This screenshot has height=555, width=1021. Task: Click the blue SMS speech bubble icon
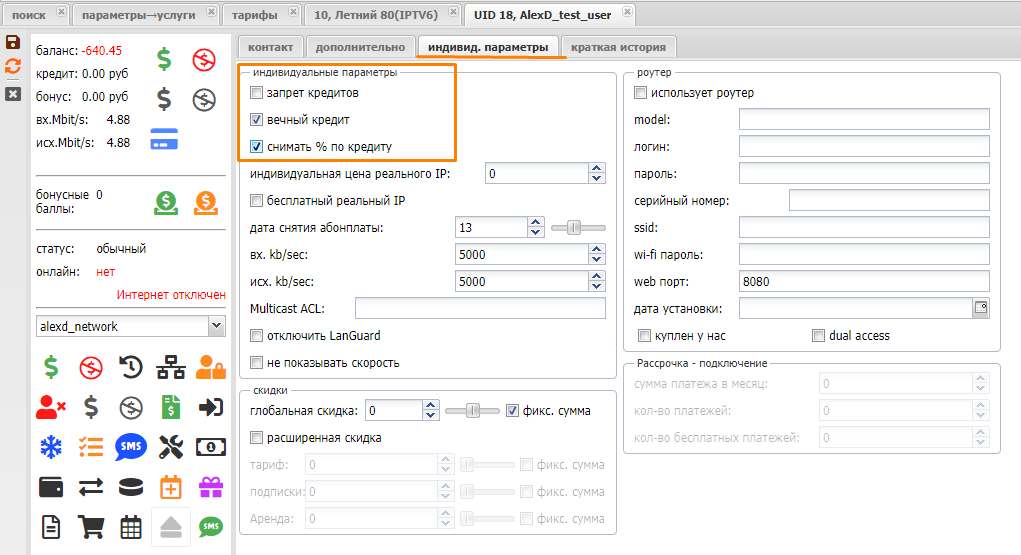point(131,447)
